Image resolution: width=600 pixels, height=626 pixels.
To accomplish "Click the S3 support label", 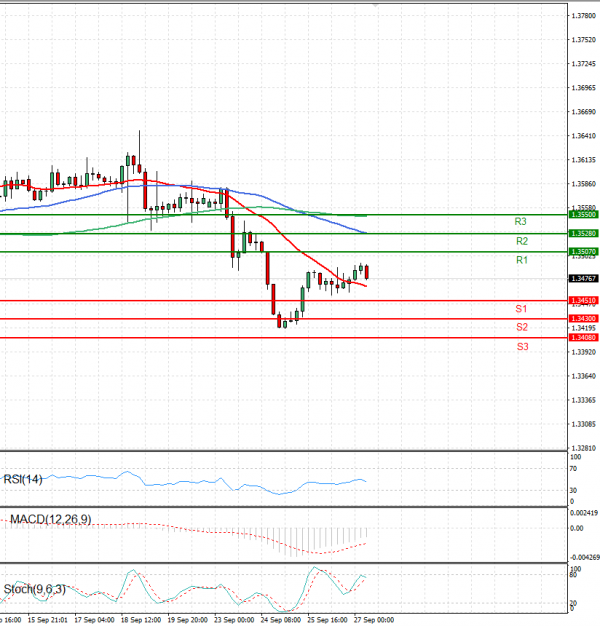I will pos(523,347).
